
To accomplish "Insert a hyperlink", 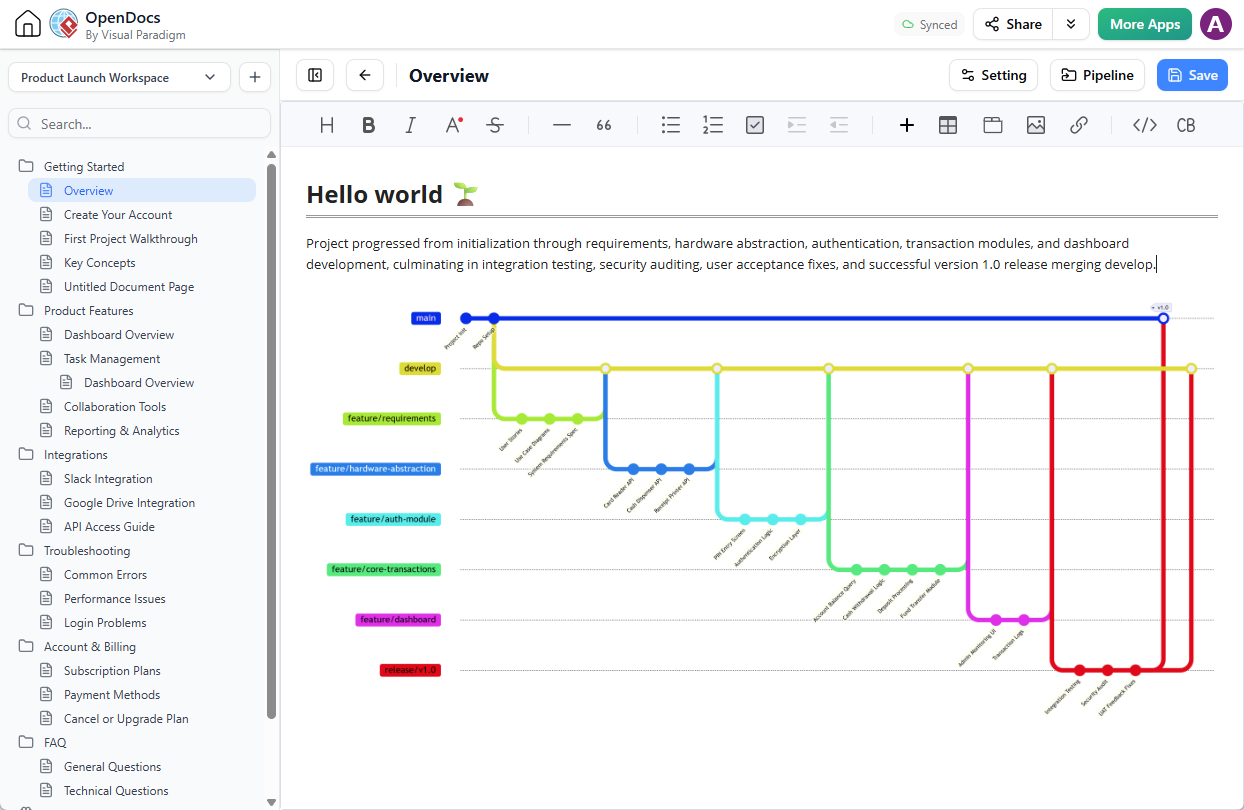I will [1079, 125].
